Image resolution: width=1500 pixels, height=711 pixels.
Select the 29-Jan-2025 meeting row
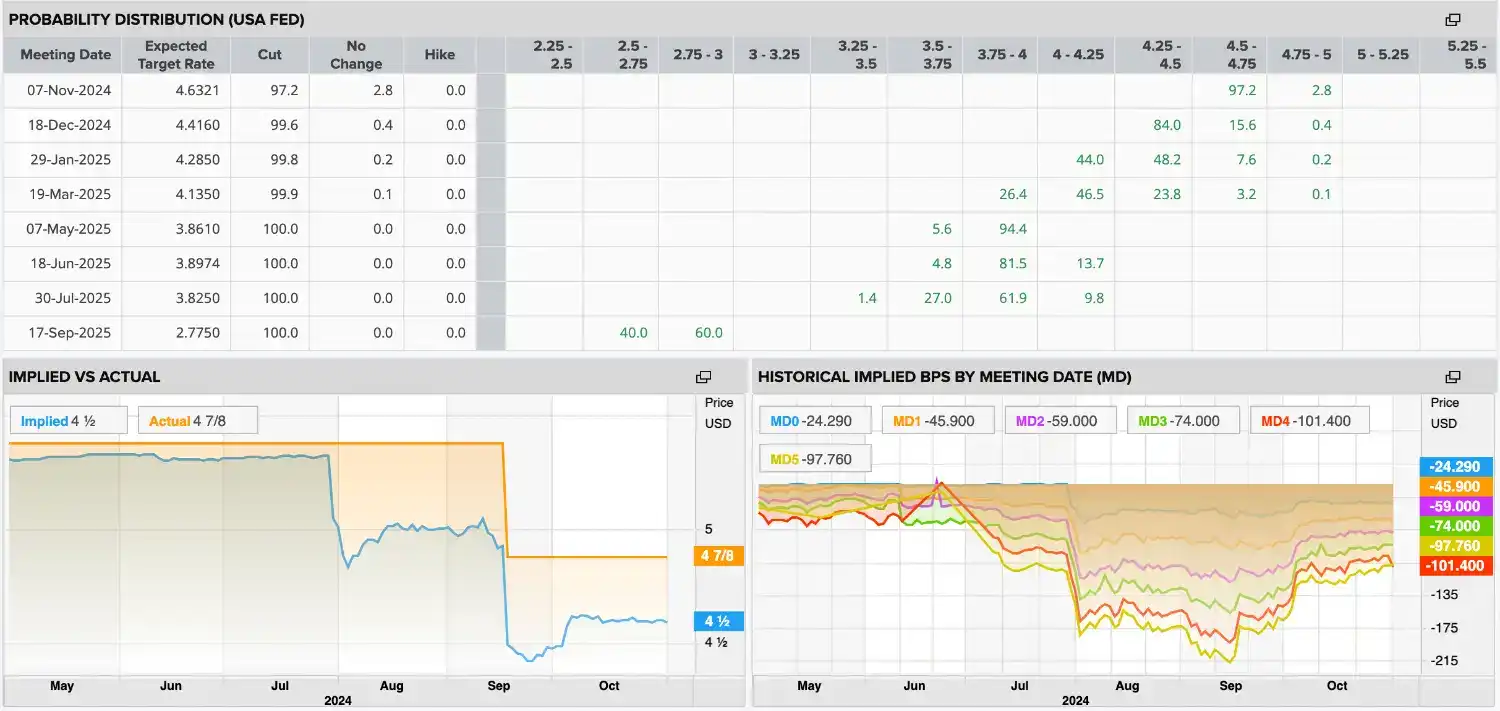(x=750, y=160)
